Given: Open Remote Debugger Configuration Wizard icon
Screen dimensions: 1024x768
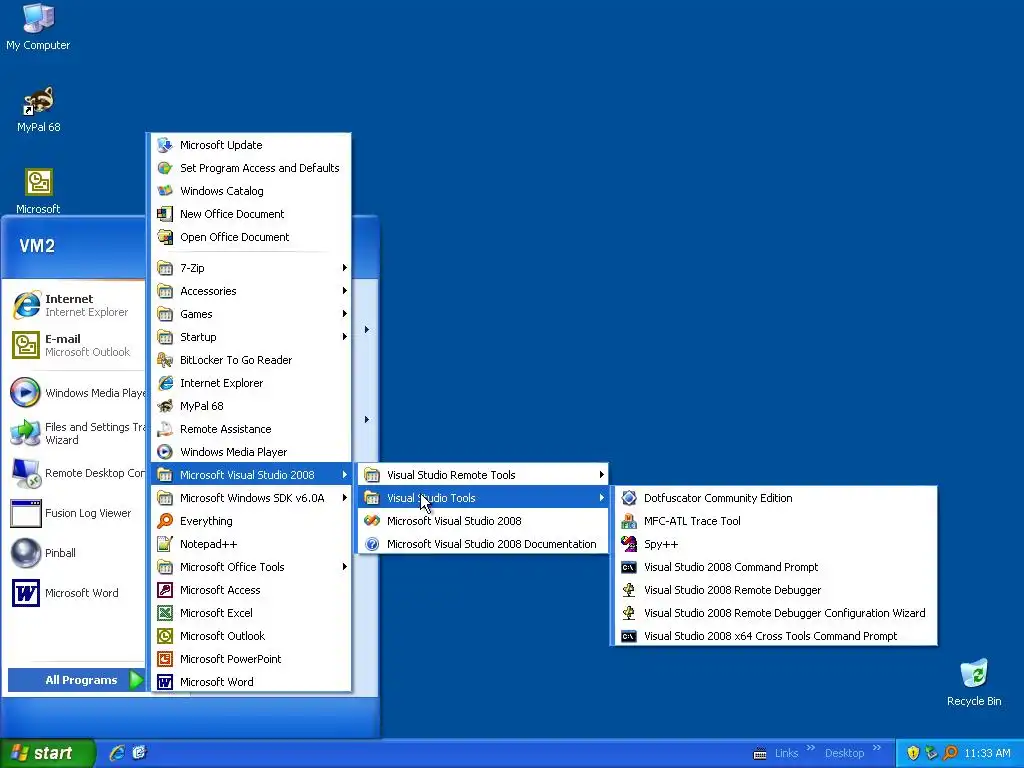Looking at the screenshot, I should tap(629, 613).
